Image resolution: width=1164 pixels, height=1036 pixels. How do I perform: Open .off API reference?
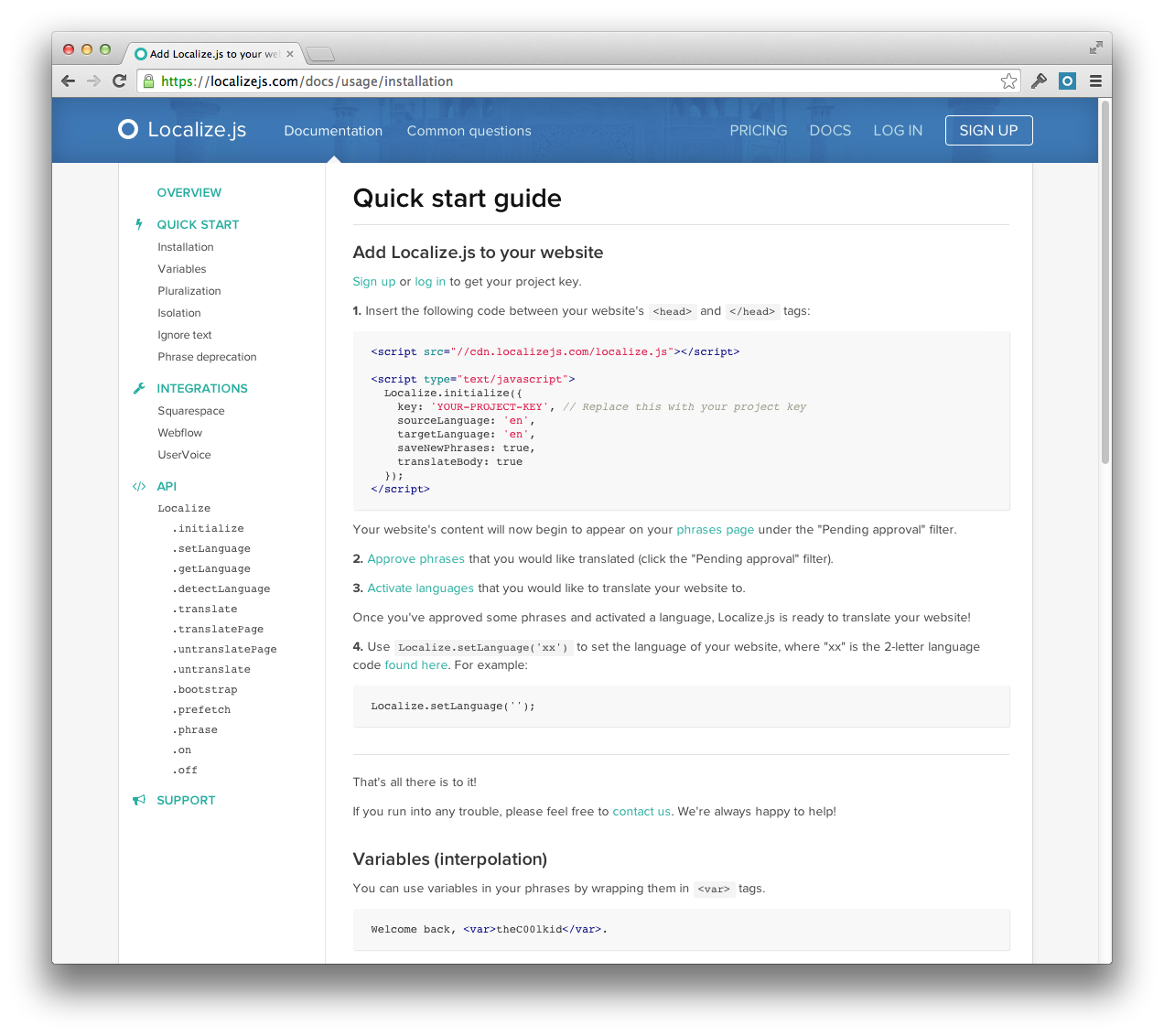pos(185,770)
